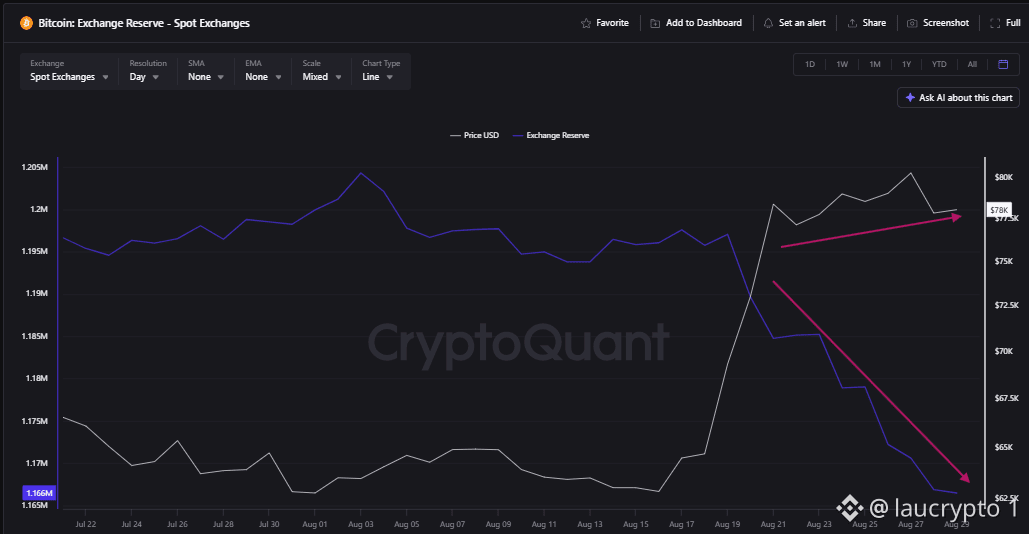Click the Favorite button label
This screenshot has width=1029, height=534.
pos(612,23)
